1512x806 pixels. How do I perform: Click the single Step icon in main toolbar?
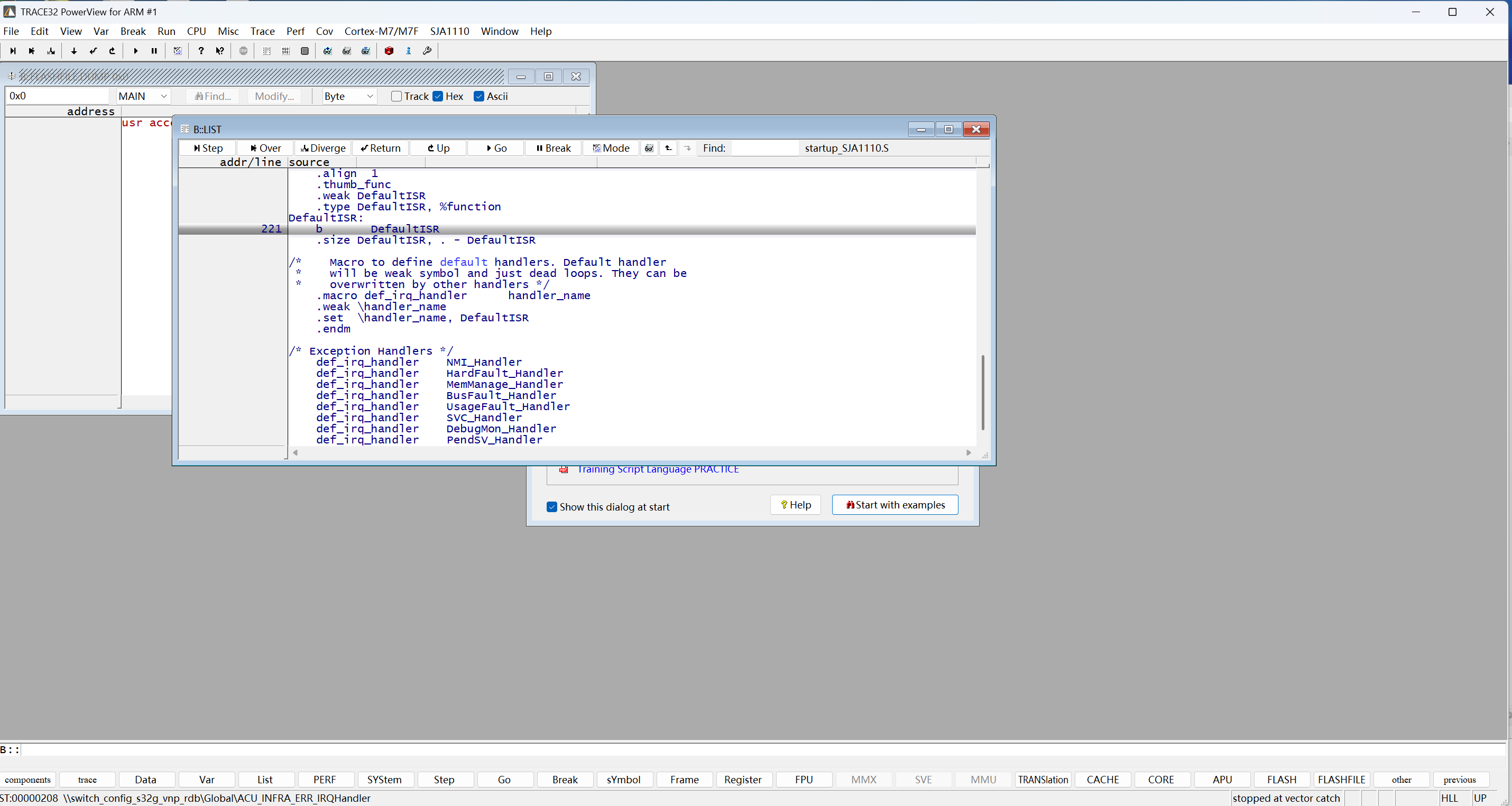(x=13, y=51)
